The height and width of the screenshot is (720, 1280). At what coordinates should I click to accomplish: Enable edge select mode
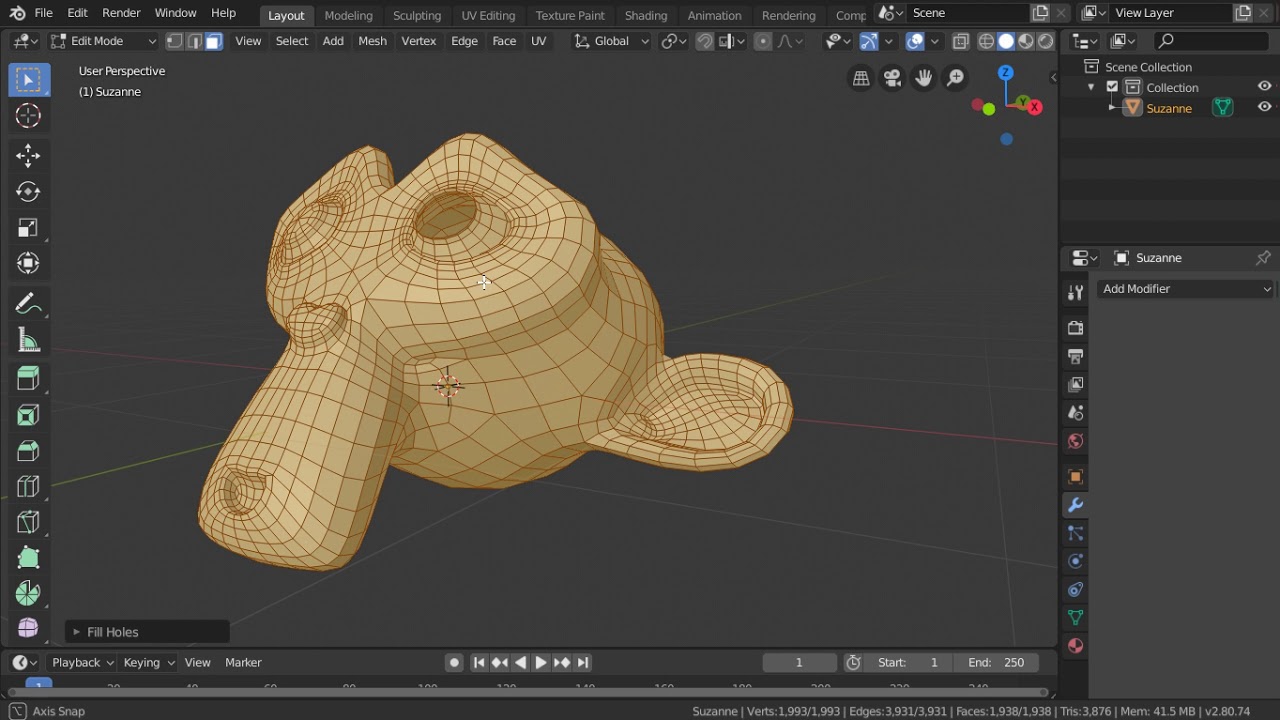tap(194, 41)
